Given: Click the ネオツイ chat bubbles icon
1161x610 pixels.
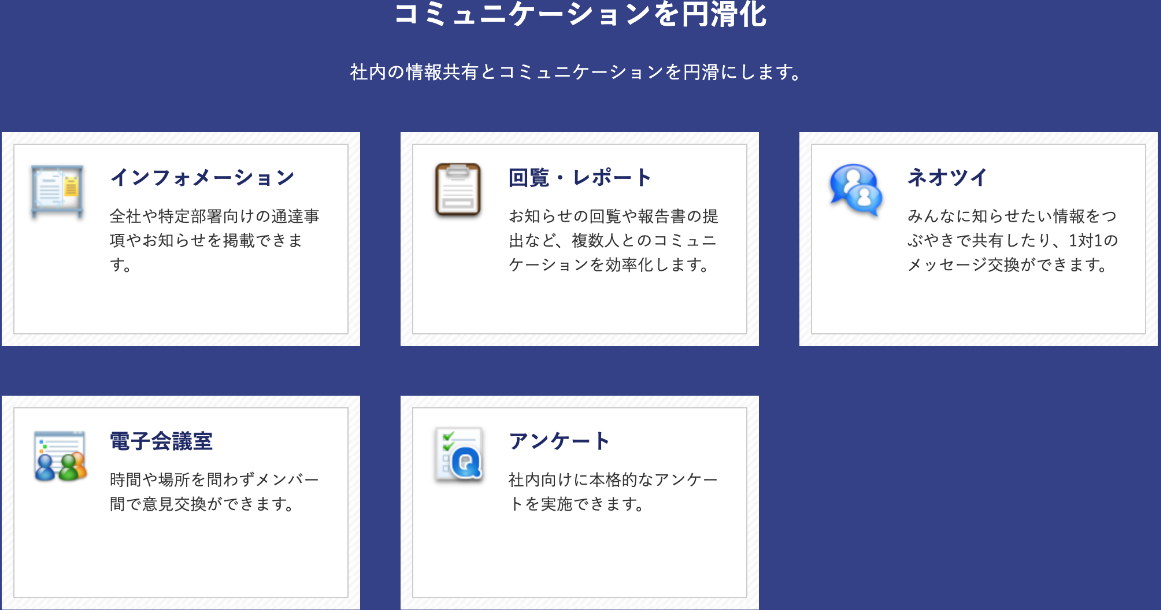Looking at the screenshot, I should [856, 190].
